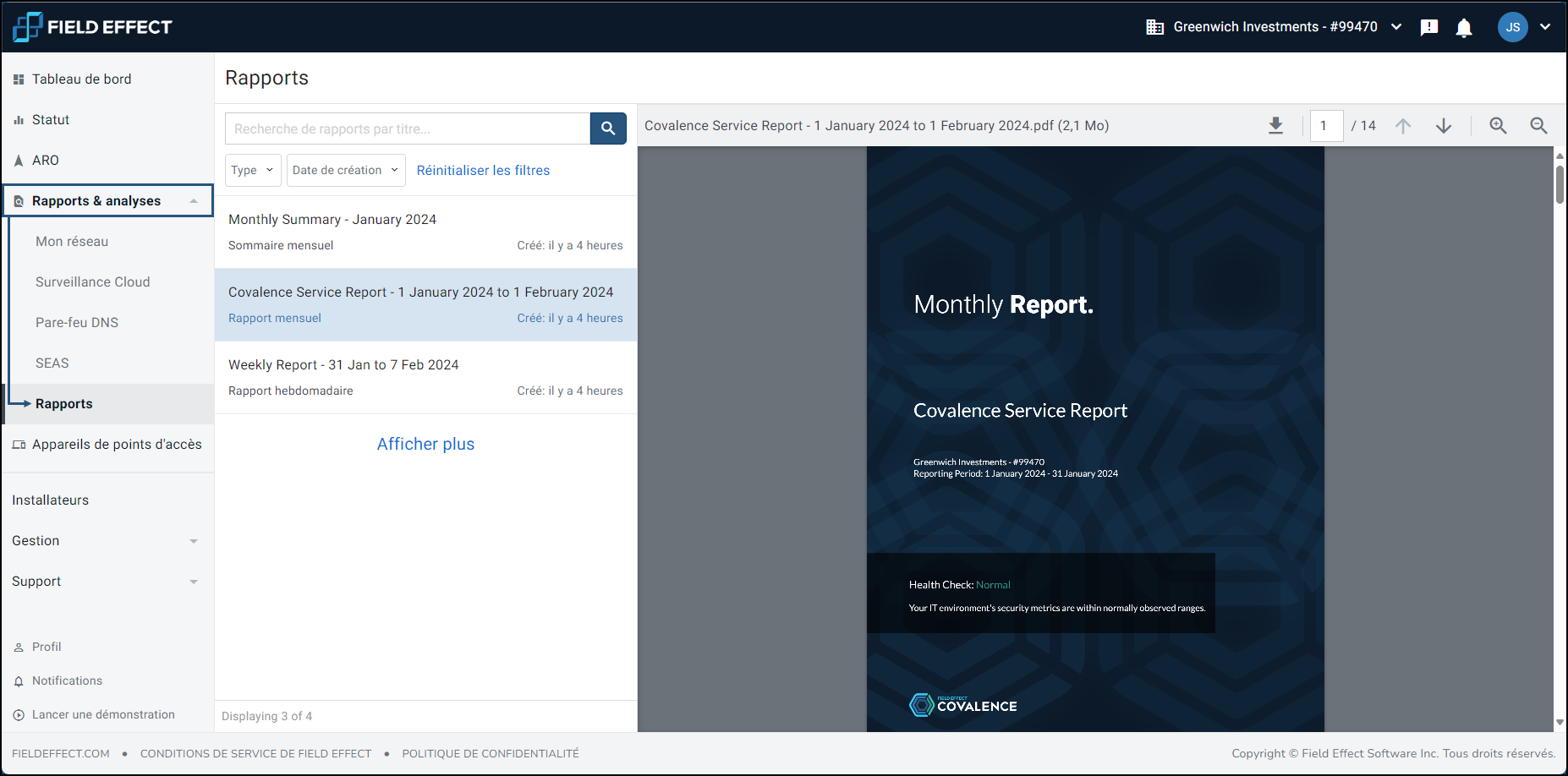Screen dimensions: 1568x776
Task: Go to next PDF page arrow
Action: (x=1444, y=126)
